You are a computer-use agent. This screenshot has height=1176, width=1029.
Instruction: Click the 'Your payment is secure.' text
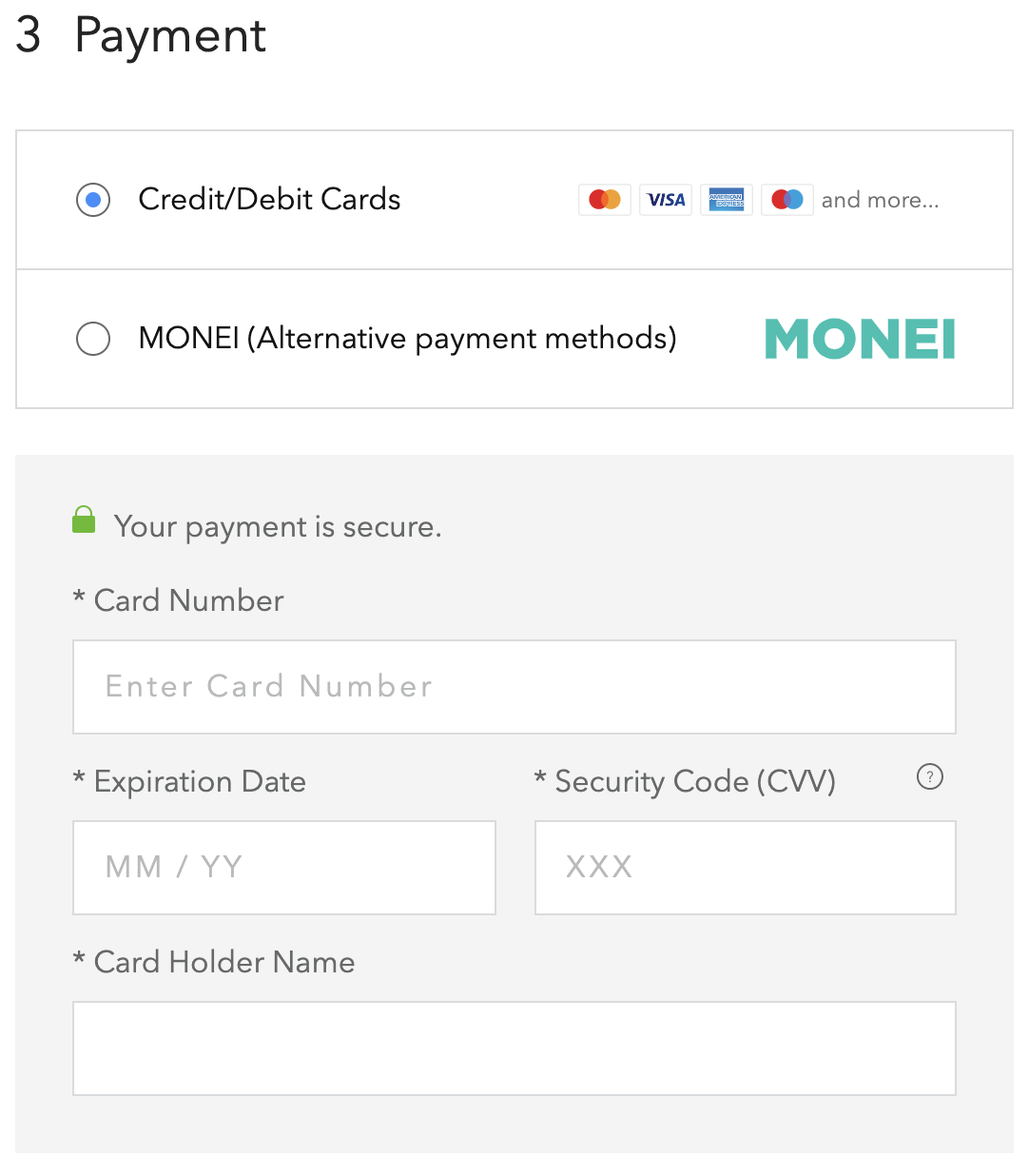pyautogui.click(x=278, y=526)
